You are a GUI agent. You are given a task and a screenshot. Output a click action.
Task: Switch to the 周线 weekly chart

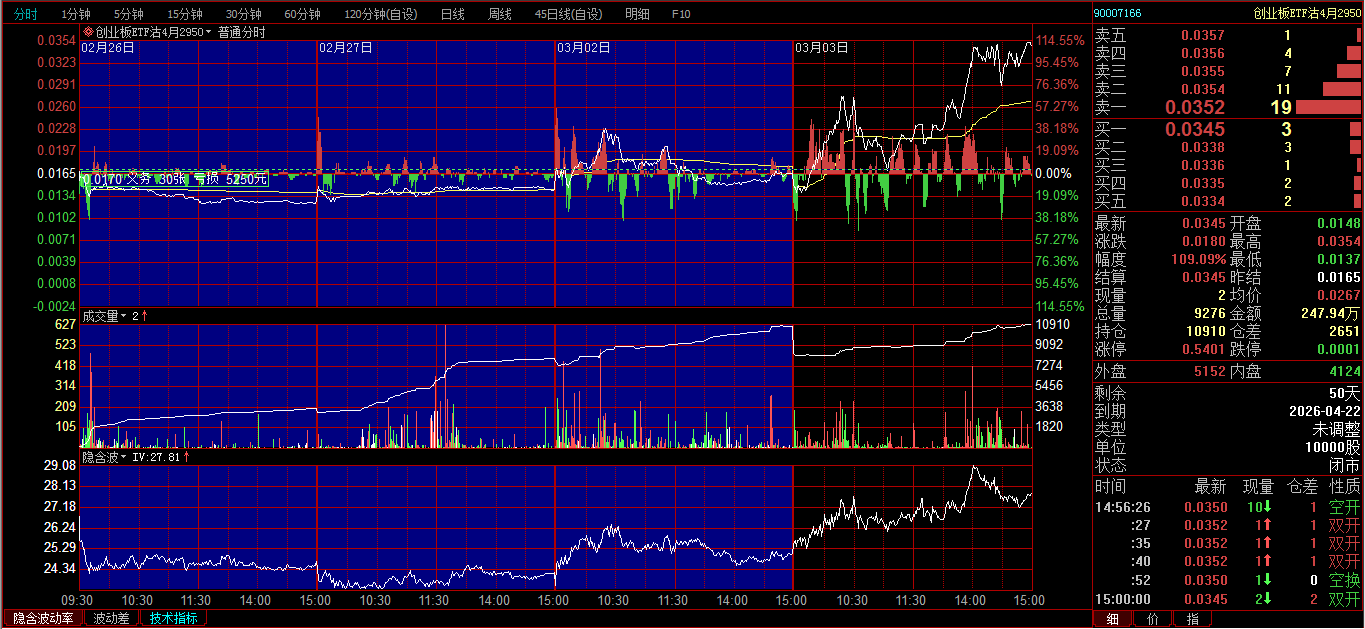[x=500, y=14]
